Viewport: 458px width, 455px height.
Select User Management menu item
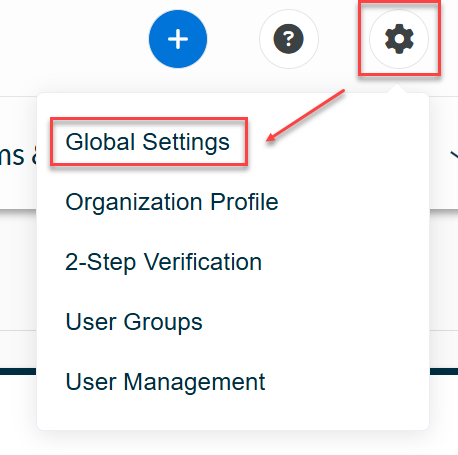[165, 382]
